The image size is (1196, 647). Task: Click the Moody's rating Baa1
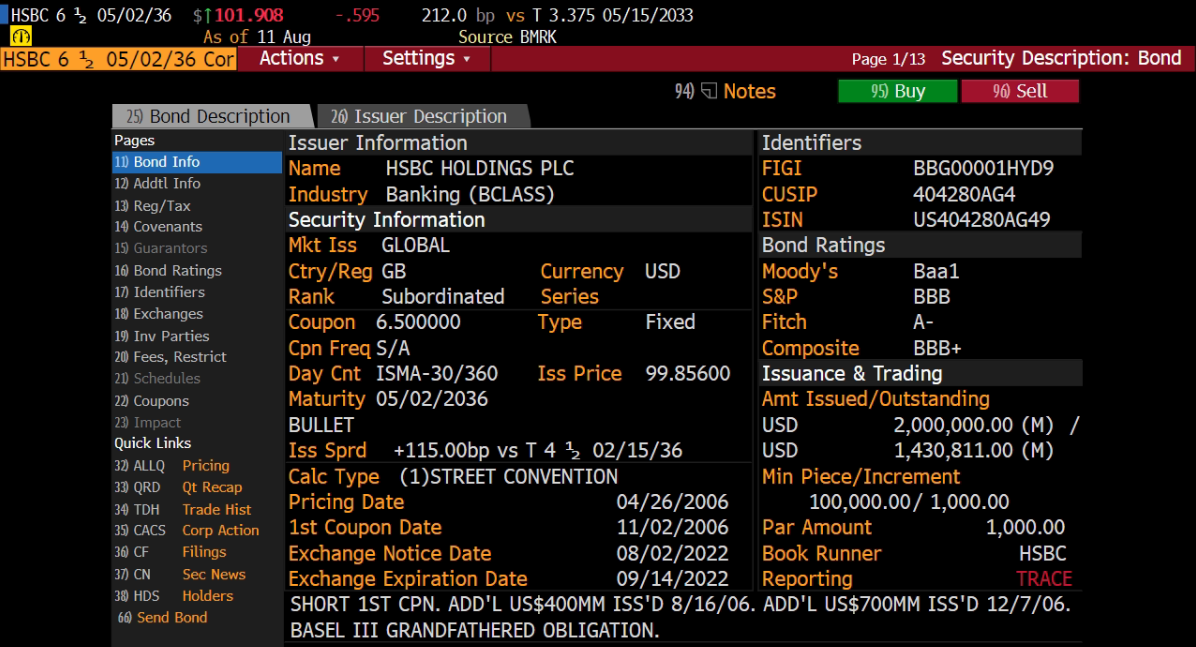936,271
